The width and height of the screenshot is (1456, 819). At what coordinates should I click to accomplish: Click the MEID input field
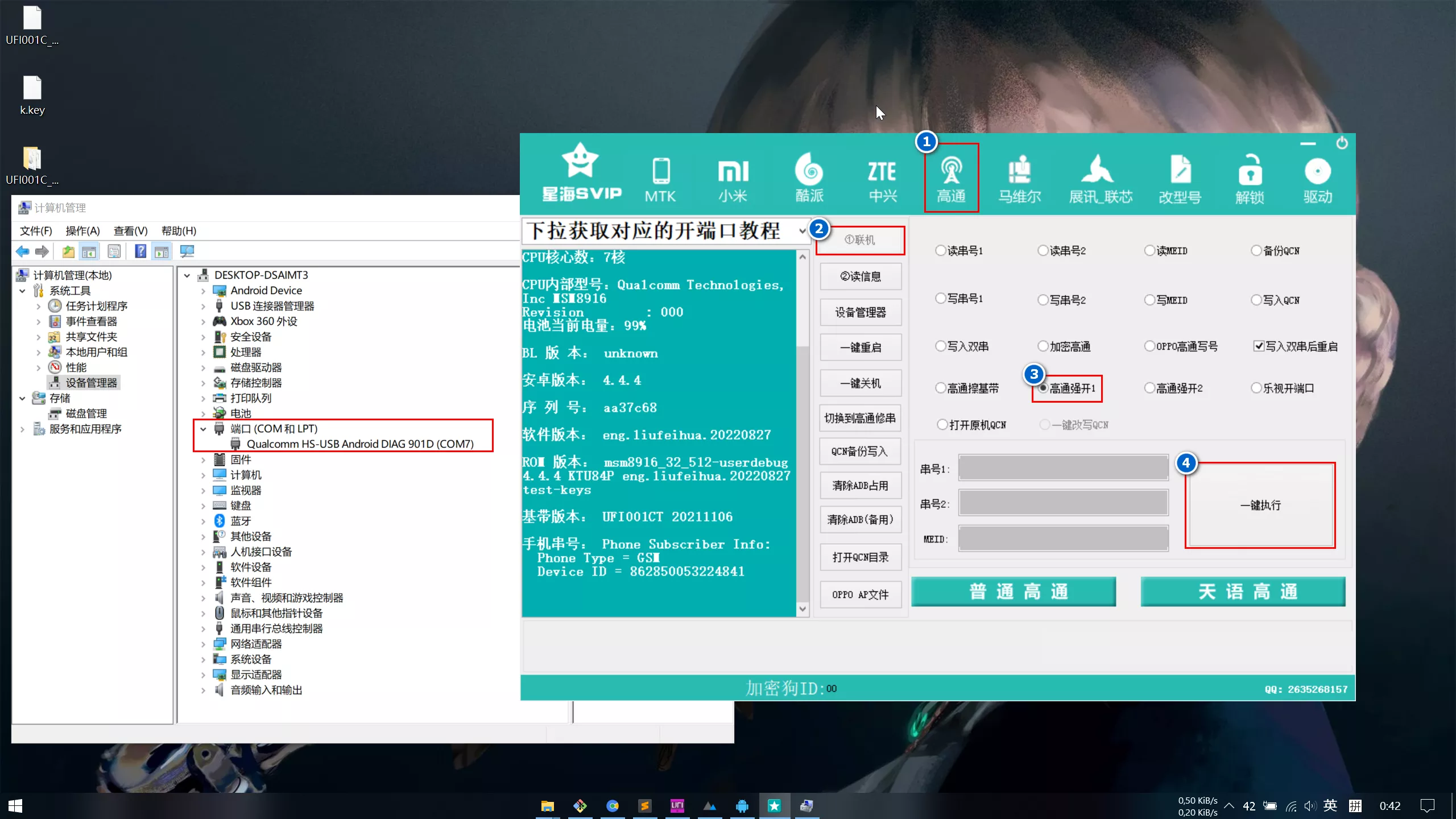click(1064, 538)
